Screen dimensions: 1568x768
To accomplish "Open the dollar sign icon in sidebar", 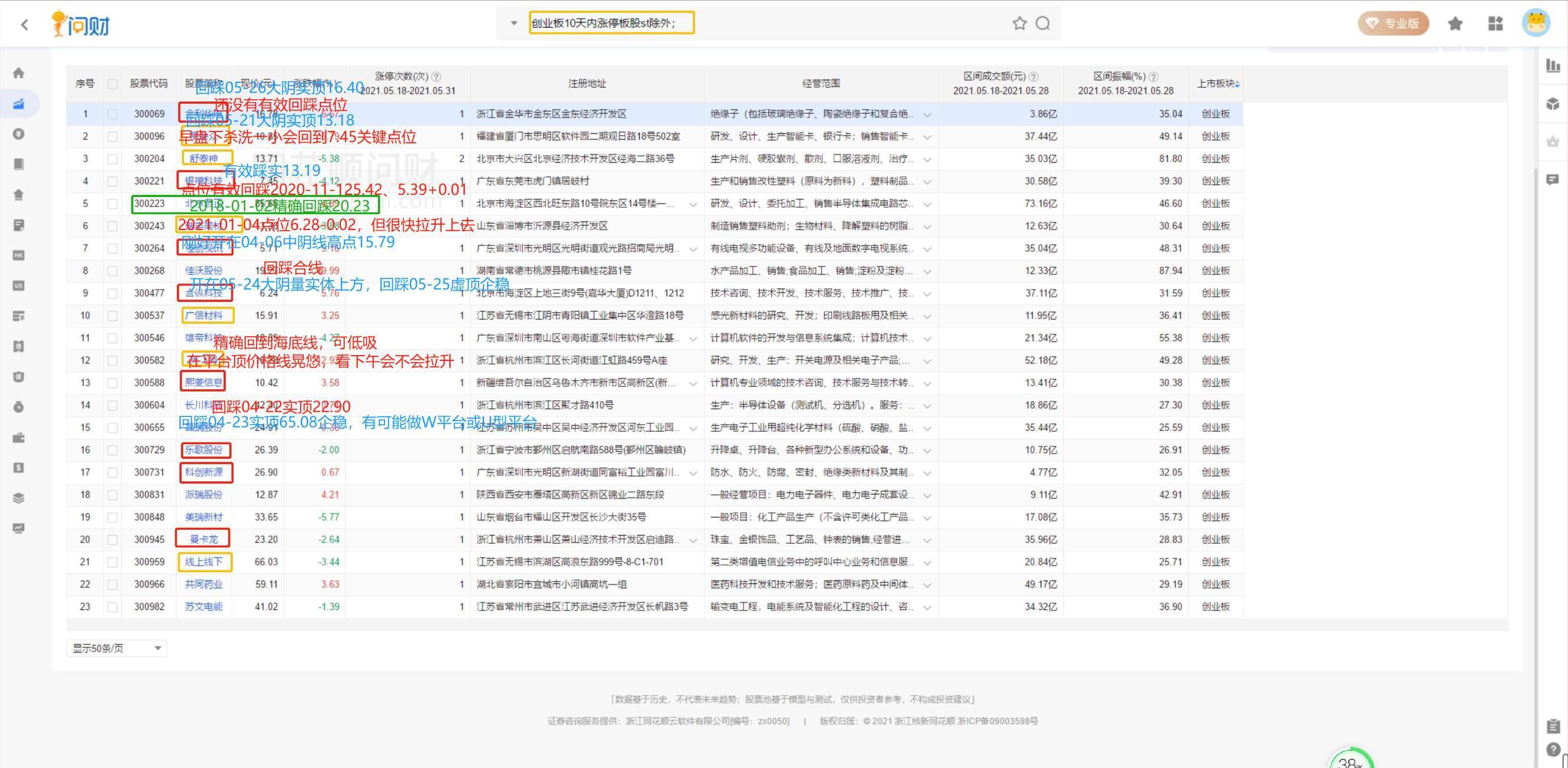I will point(19,468).
